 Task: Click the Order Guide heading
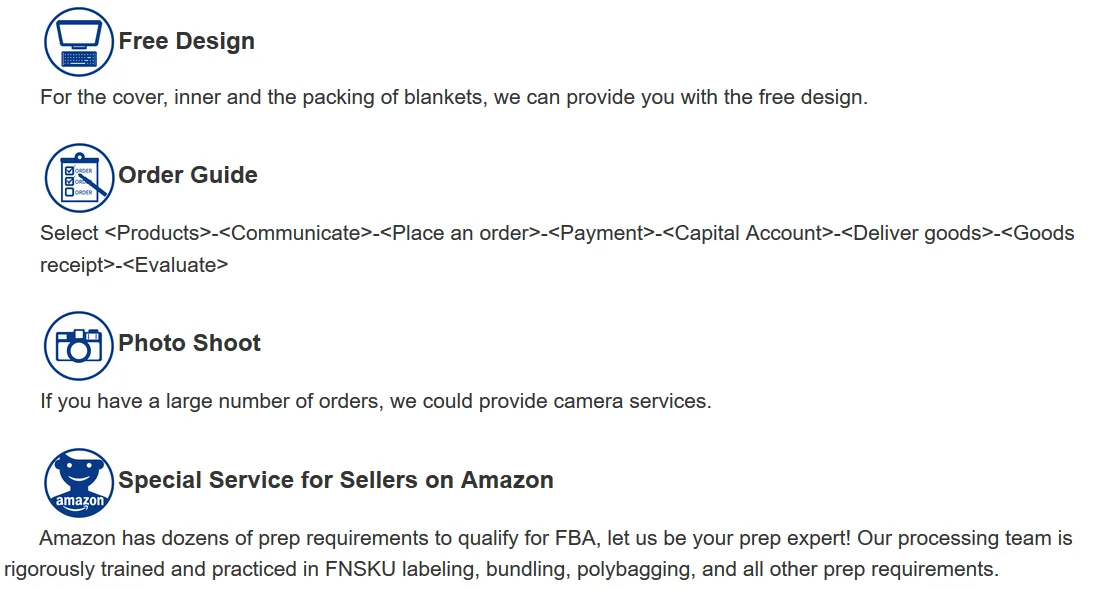pyautogui.click(x=188, y=175)
